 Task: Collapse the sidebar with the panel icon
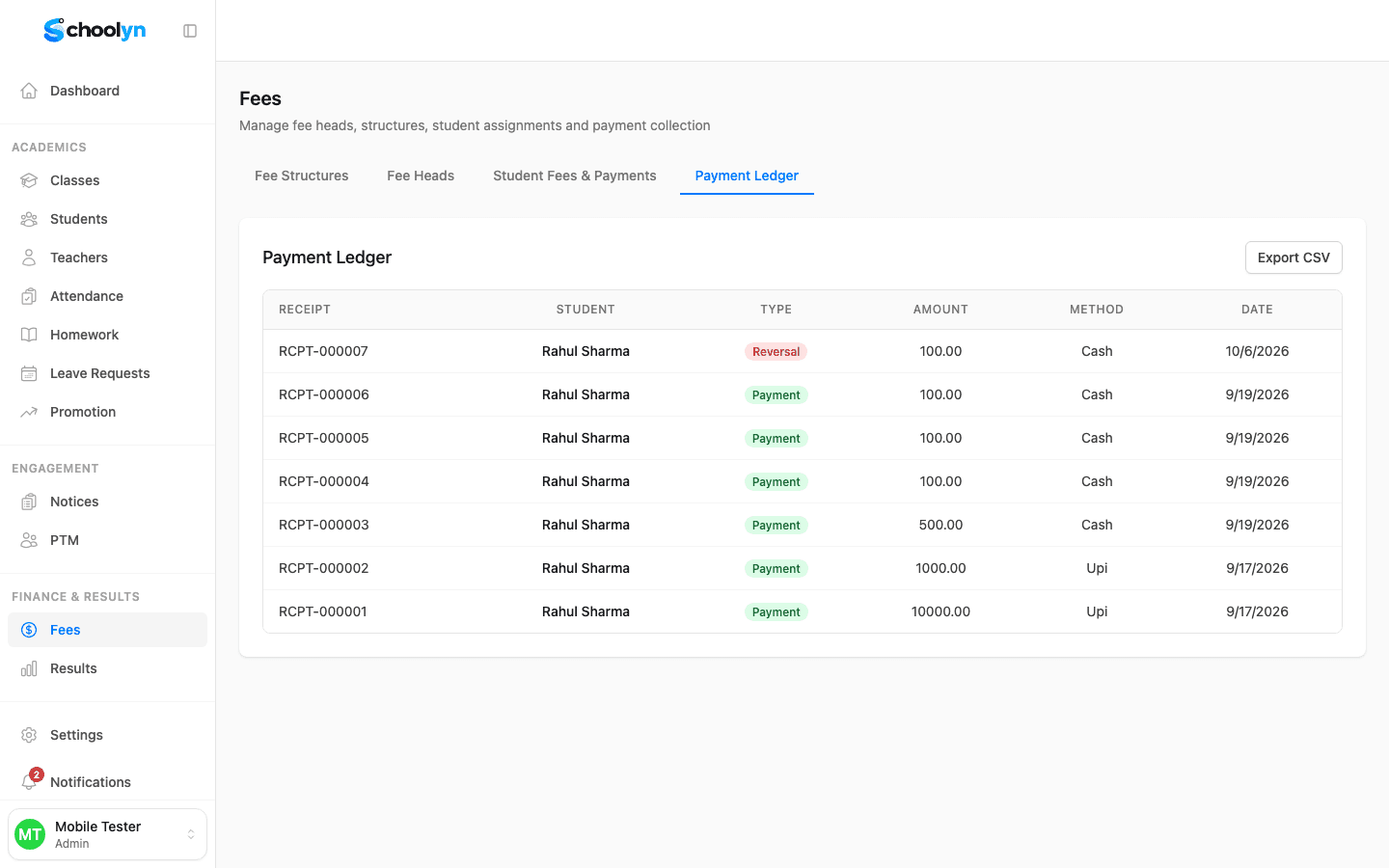(190, 31)
